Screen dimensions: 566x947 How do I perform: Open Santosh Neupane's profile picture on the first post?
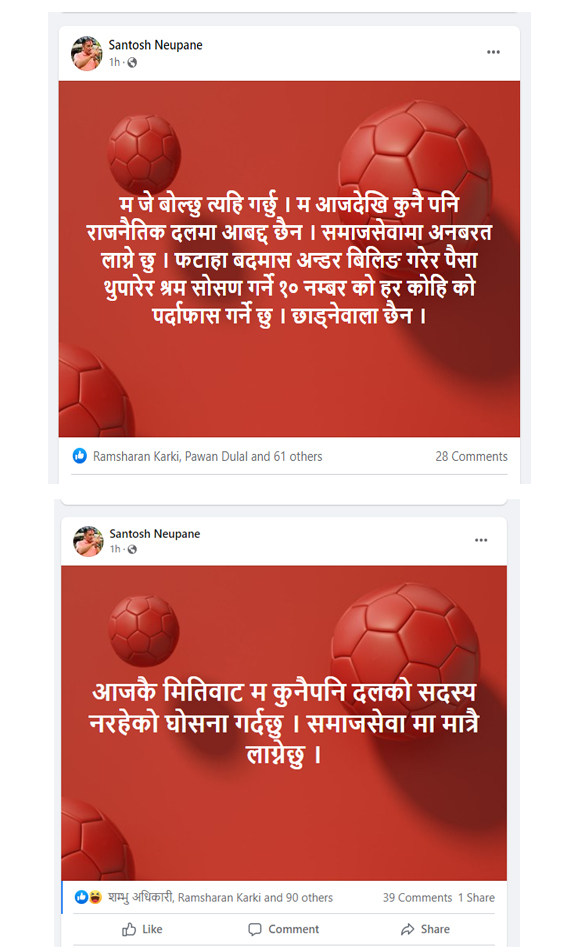(x=87, y=53)
